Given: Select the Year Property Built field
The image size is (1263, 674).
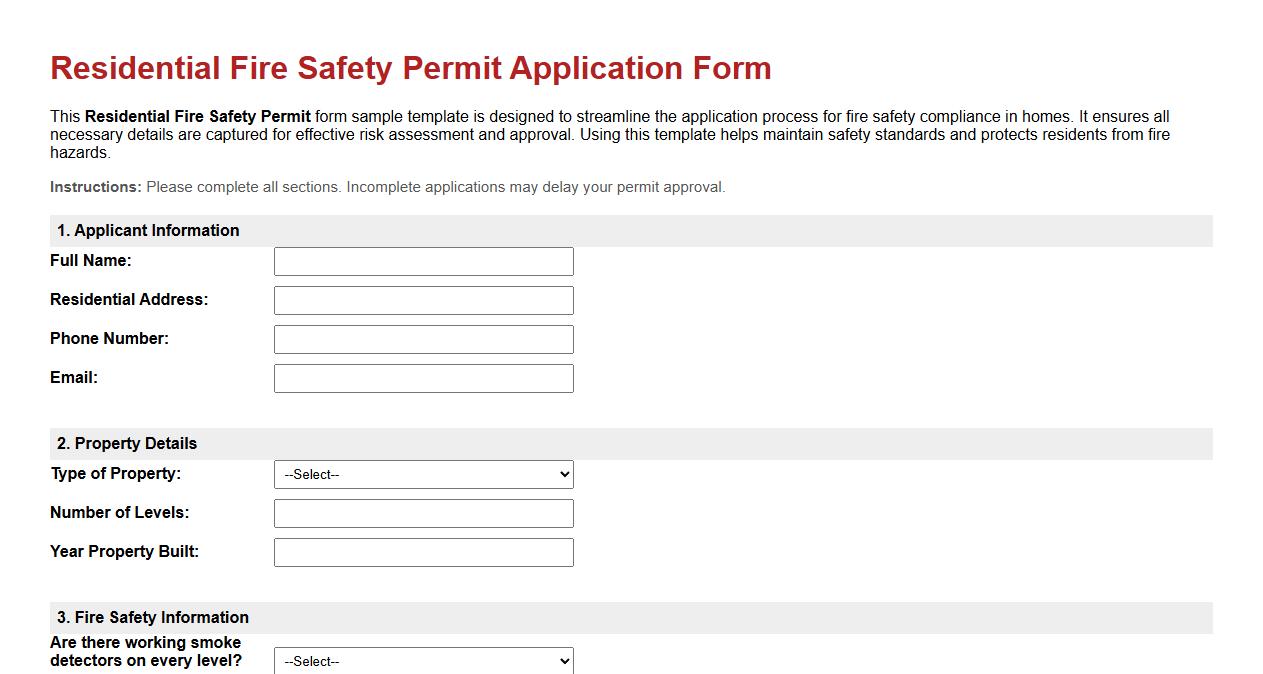Looking at the screenshot, I should coord(423,552).
